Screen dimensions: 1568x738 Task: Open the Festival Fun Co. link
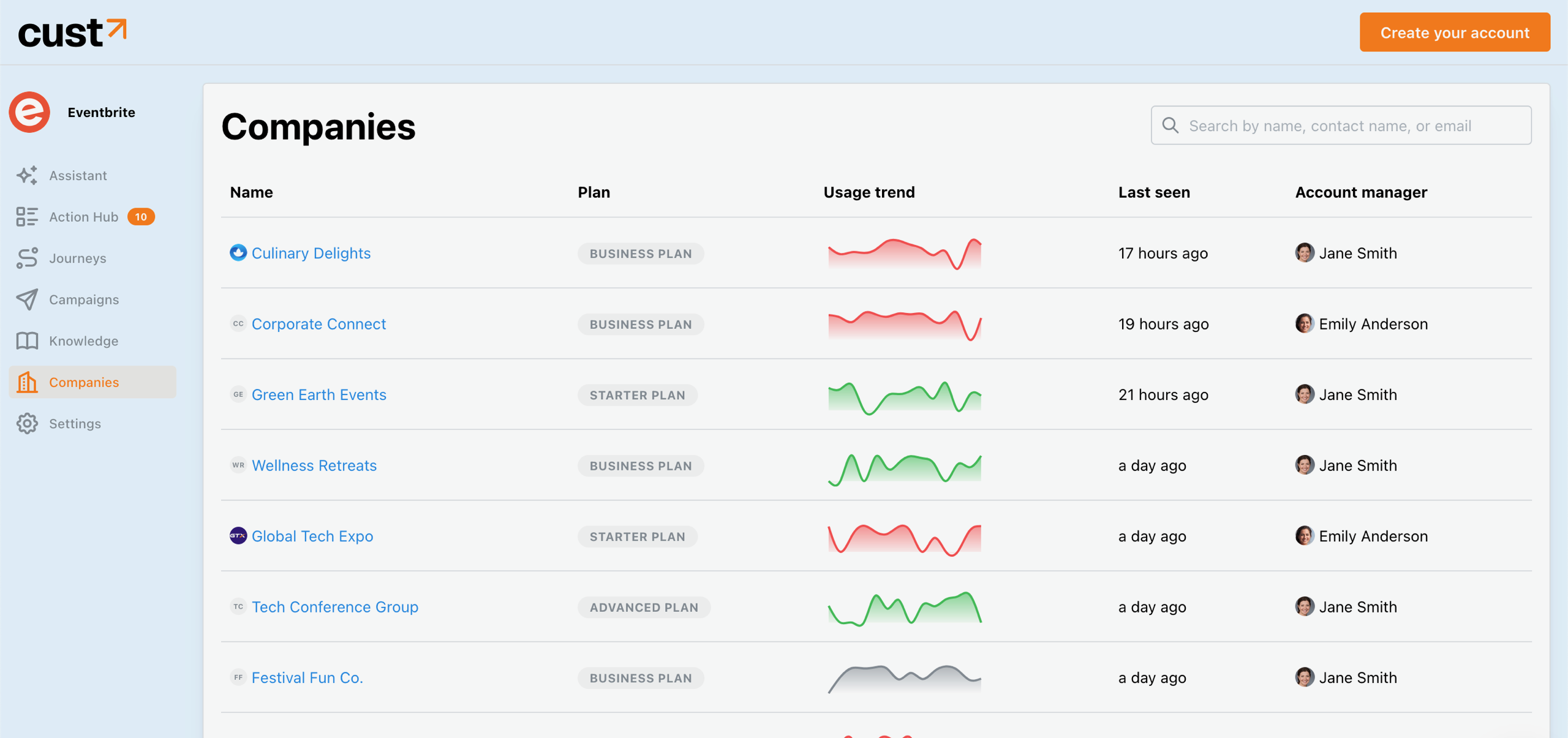pyautogui.click(x=307, y=677)
